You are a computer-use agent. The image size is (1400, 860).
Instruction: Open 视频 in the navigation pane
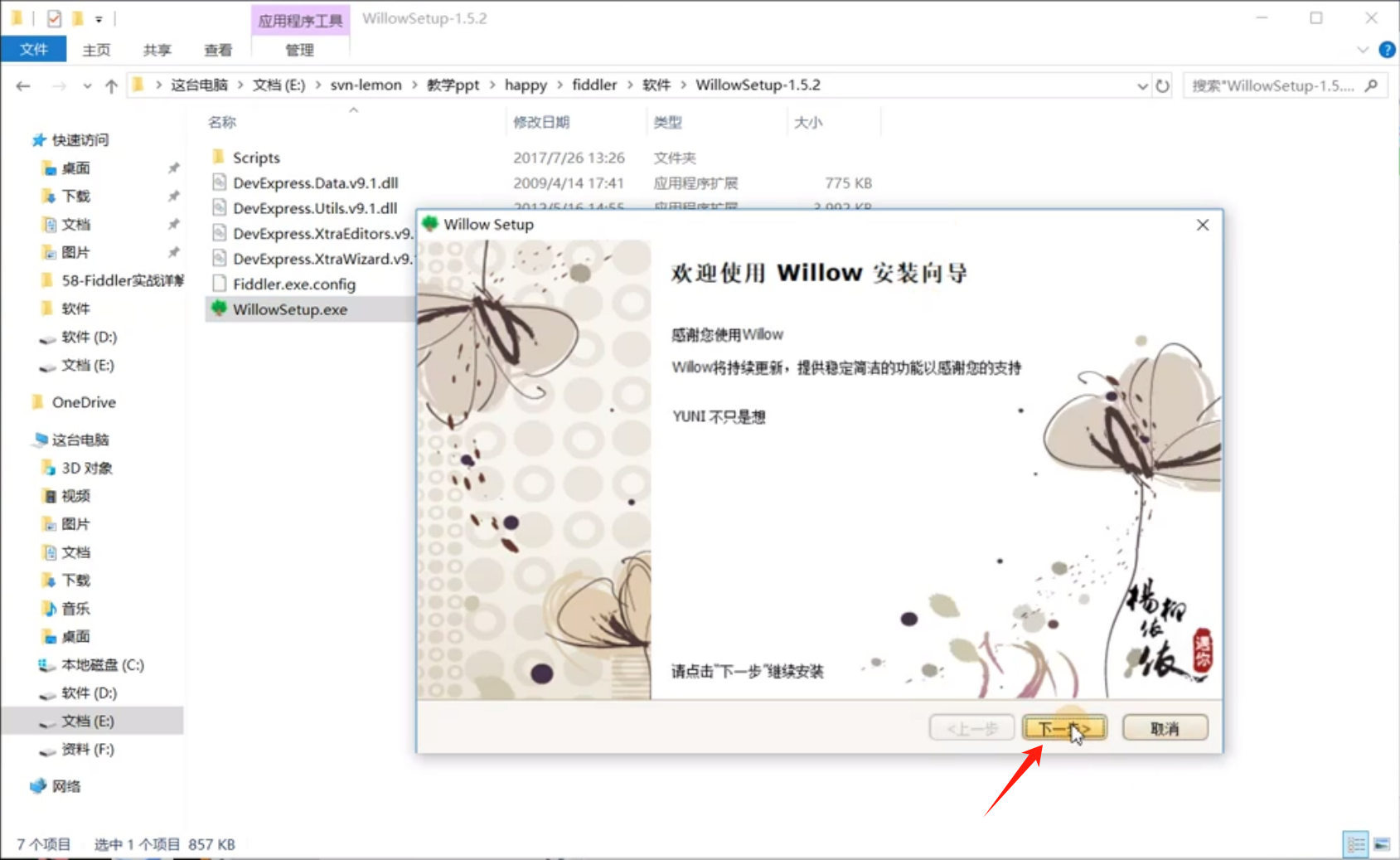coord(75,496)
